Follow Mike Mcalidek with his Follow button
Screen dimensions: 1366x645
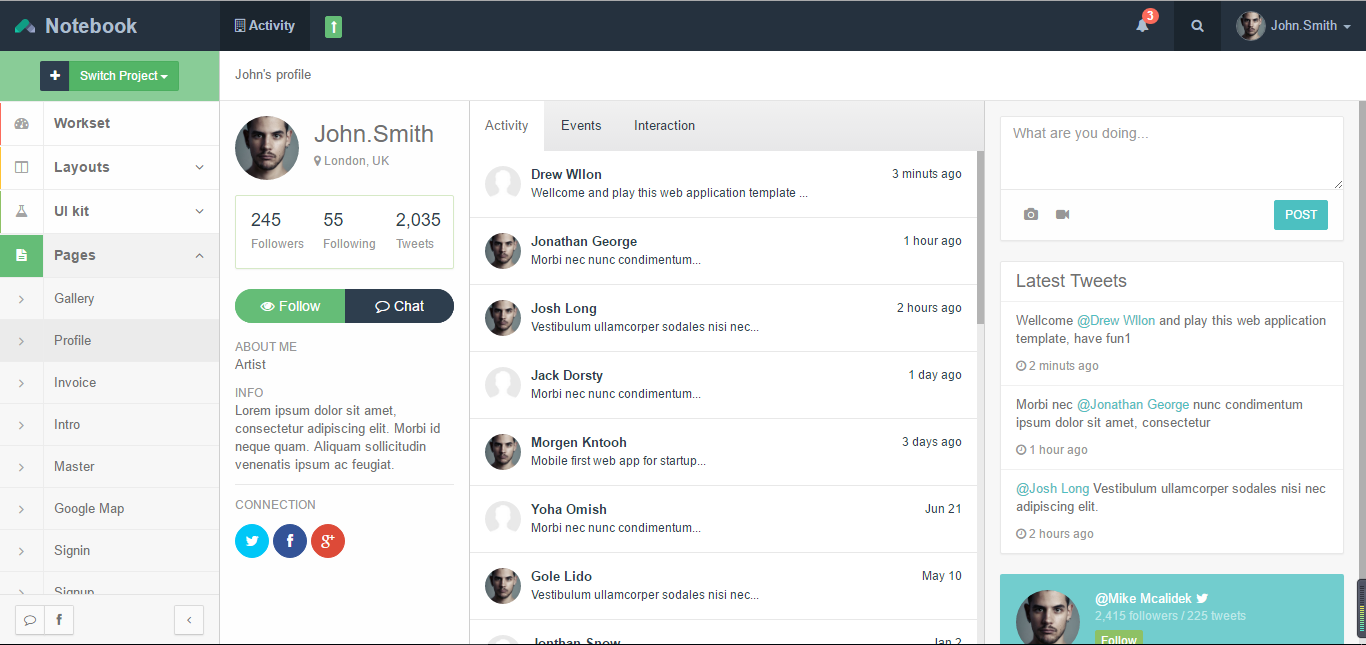[x=1119, y=639]
